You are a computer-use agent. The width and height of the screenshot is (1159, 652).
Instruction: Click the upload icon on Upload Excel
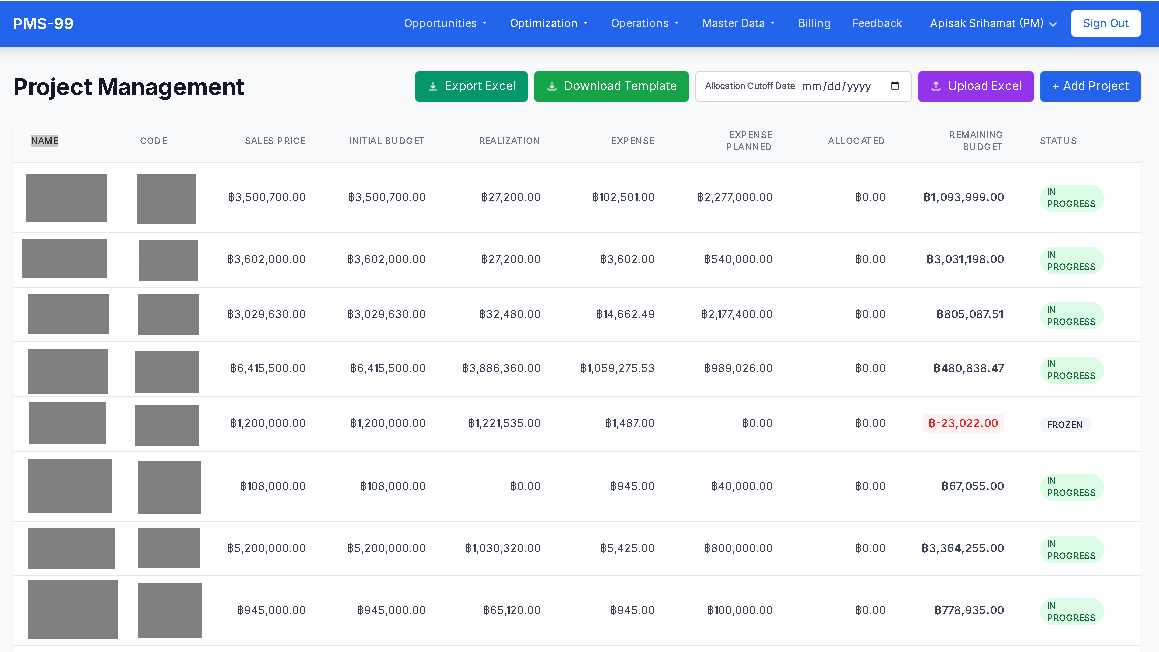click(x=936, y=87)
